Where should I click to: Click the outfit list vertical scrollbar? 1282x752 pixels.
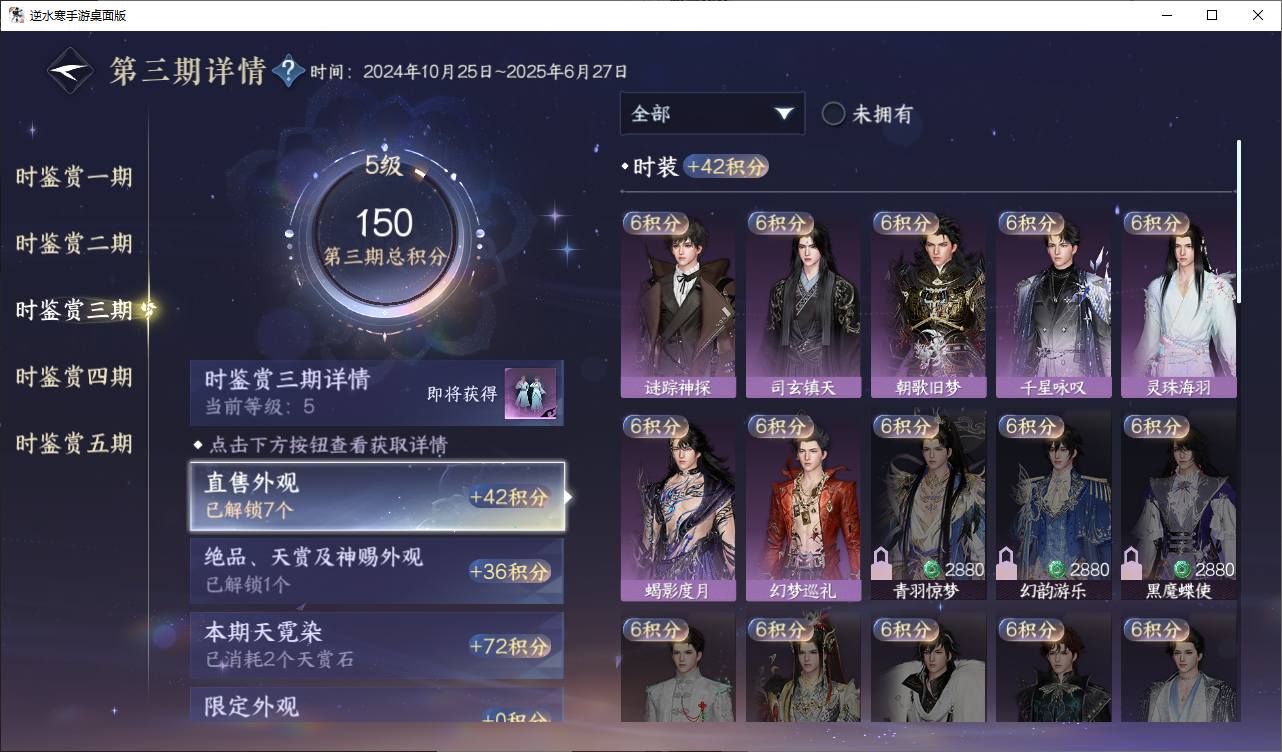point(1239,221)
